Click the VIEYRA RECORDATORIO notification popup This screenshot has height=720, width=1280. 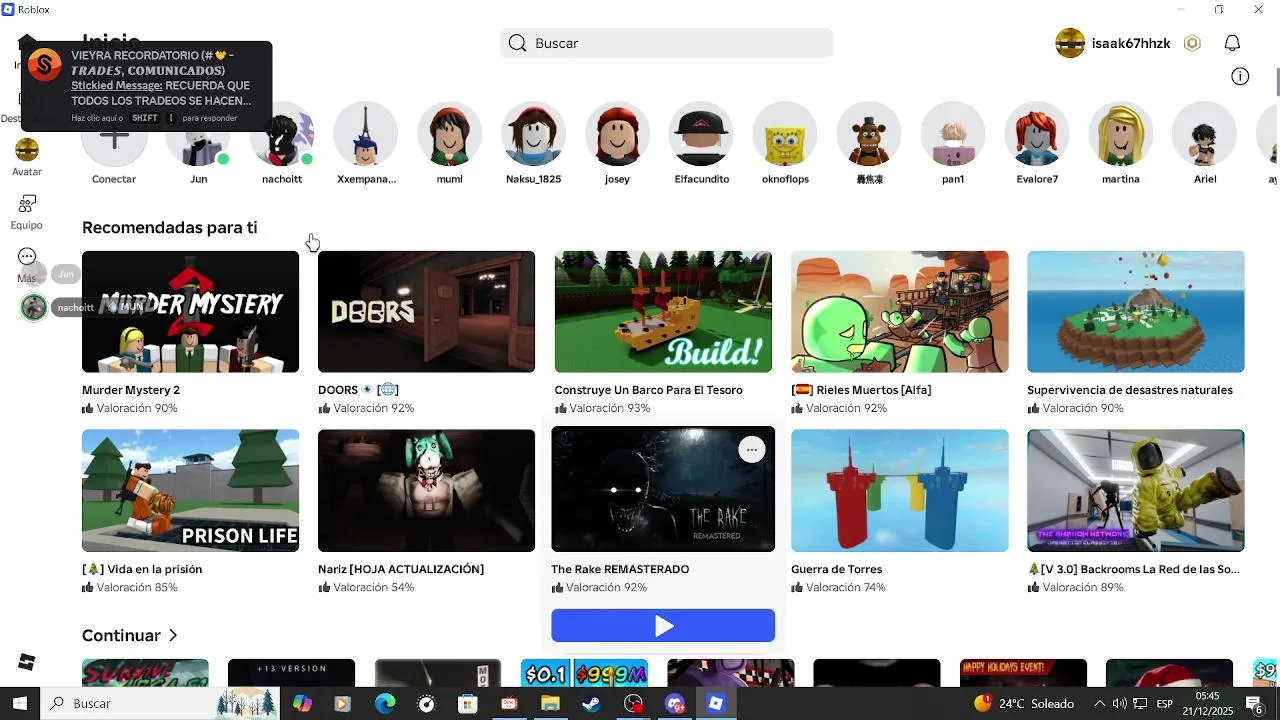[147, 87]
